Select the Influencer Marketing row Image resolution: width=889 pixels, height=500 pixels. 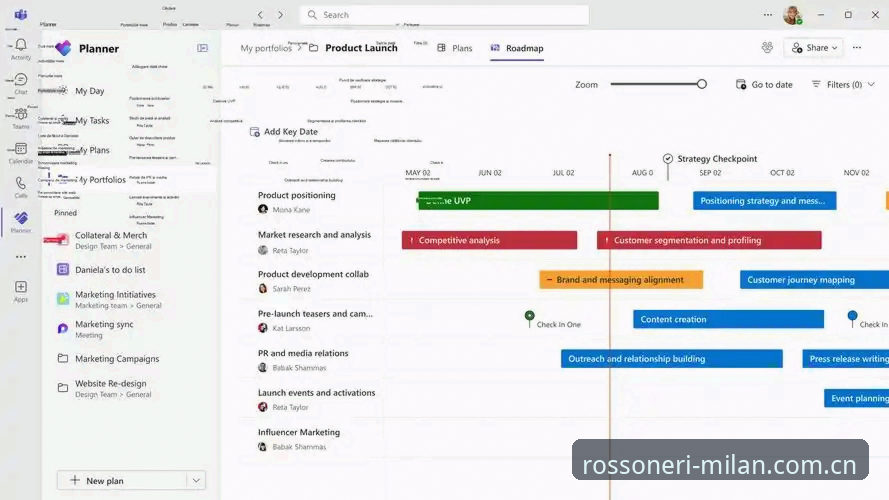pos(299,432)
